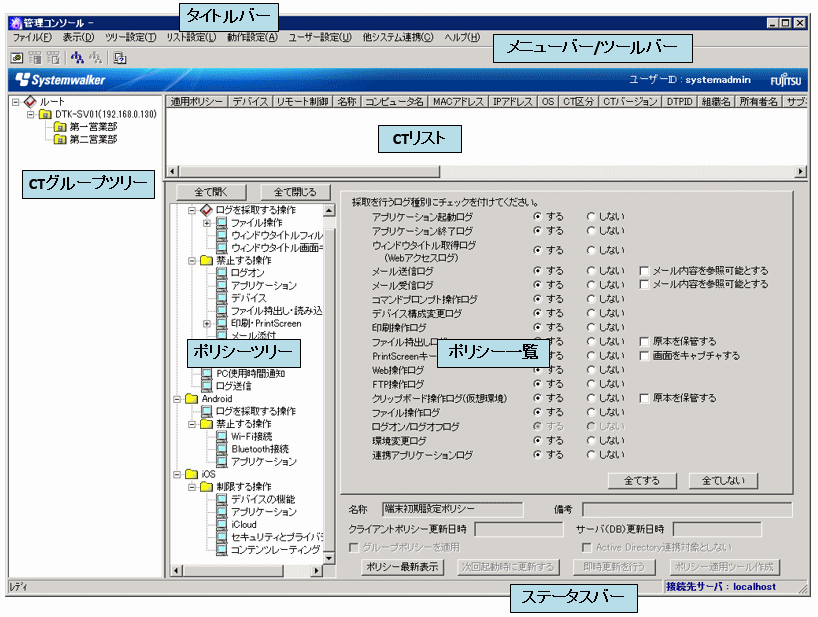Click the computer icon next to ログオン

[x=222, y=273]
